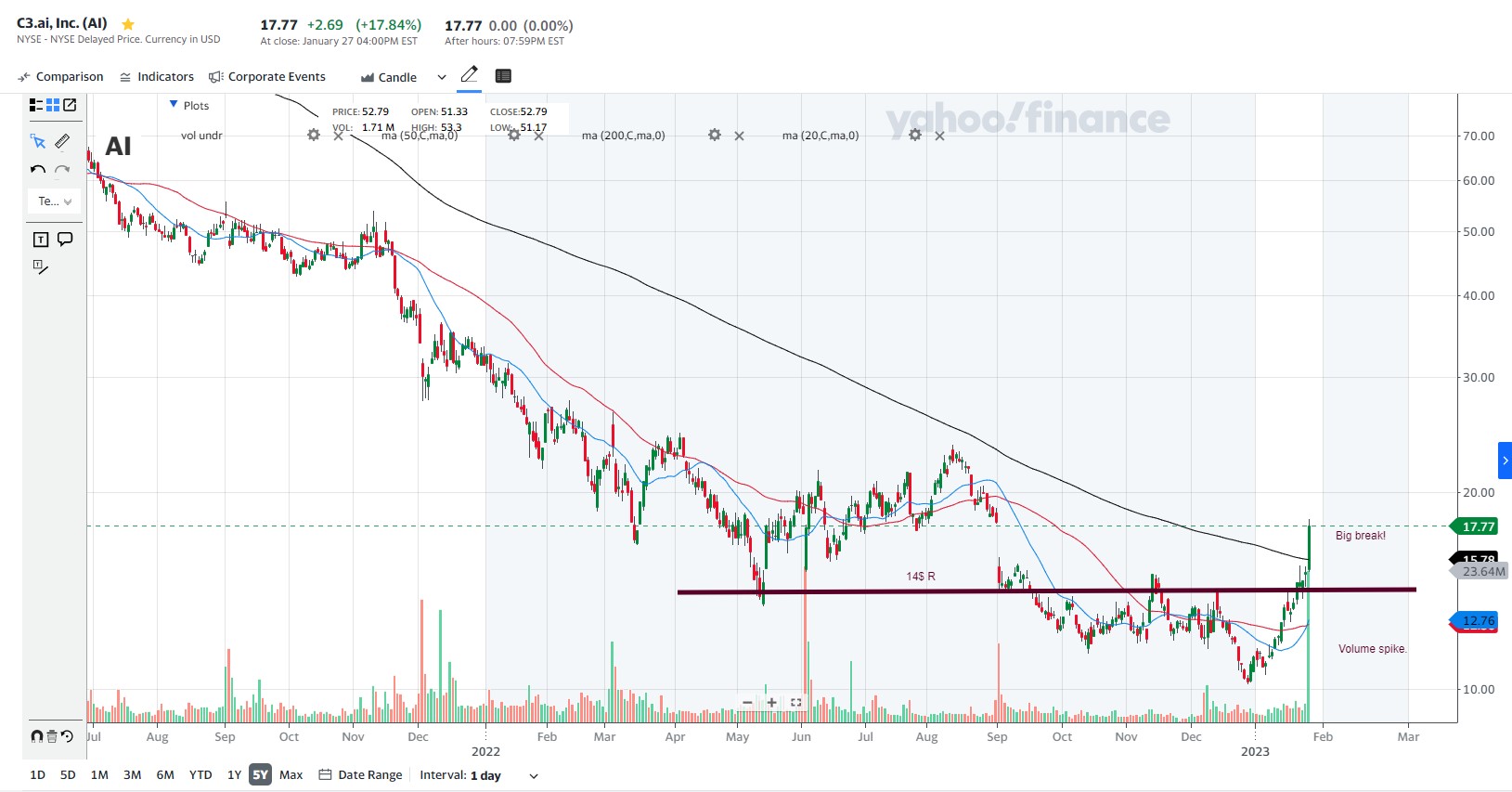Toggle the watchlist star next to C3.ai
This screenshot has height=792, width=1512.
click(x=128, y=24)
